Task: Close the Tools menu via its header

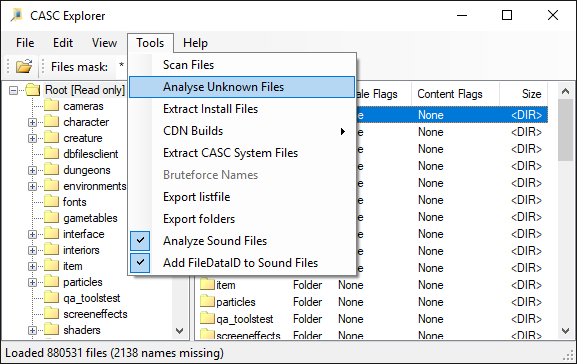Action: [x=150, y=43]
